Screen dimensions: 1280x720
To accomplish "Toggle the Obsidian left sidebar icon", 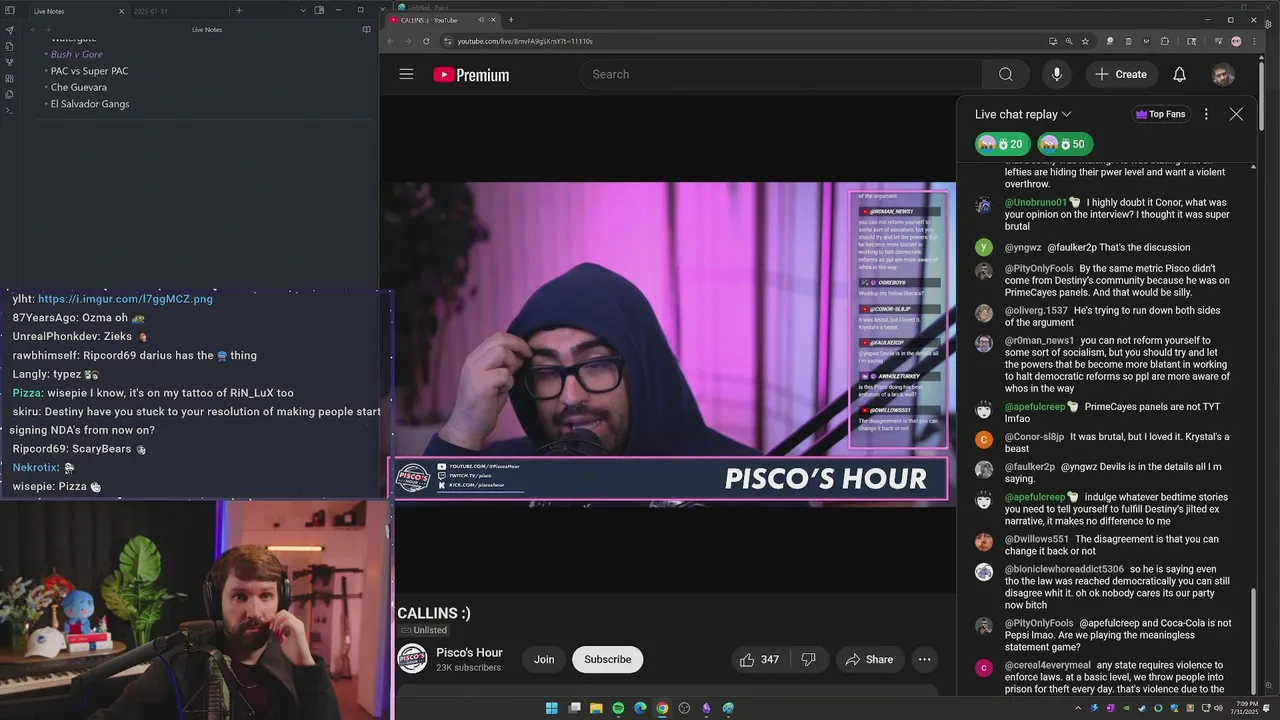I will pos(9,11).
